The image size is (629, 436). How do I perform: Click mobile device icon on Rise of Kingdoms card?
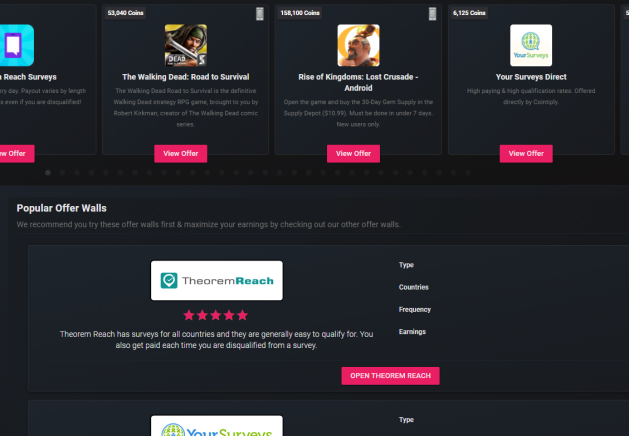(432, 14)
